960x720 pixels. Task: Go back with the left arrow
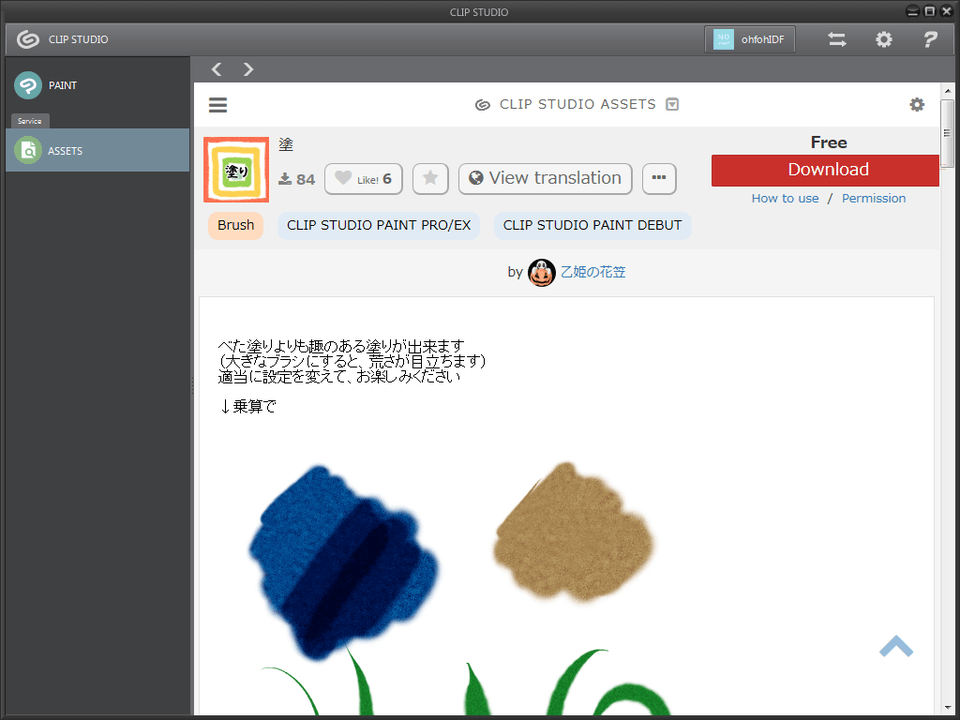217,69
